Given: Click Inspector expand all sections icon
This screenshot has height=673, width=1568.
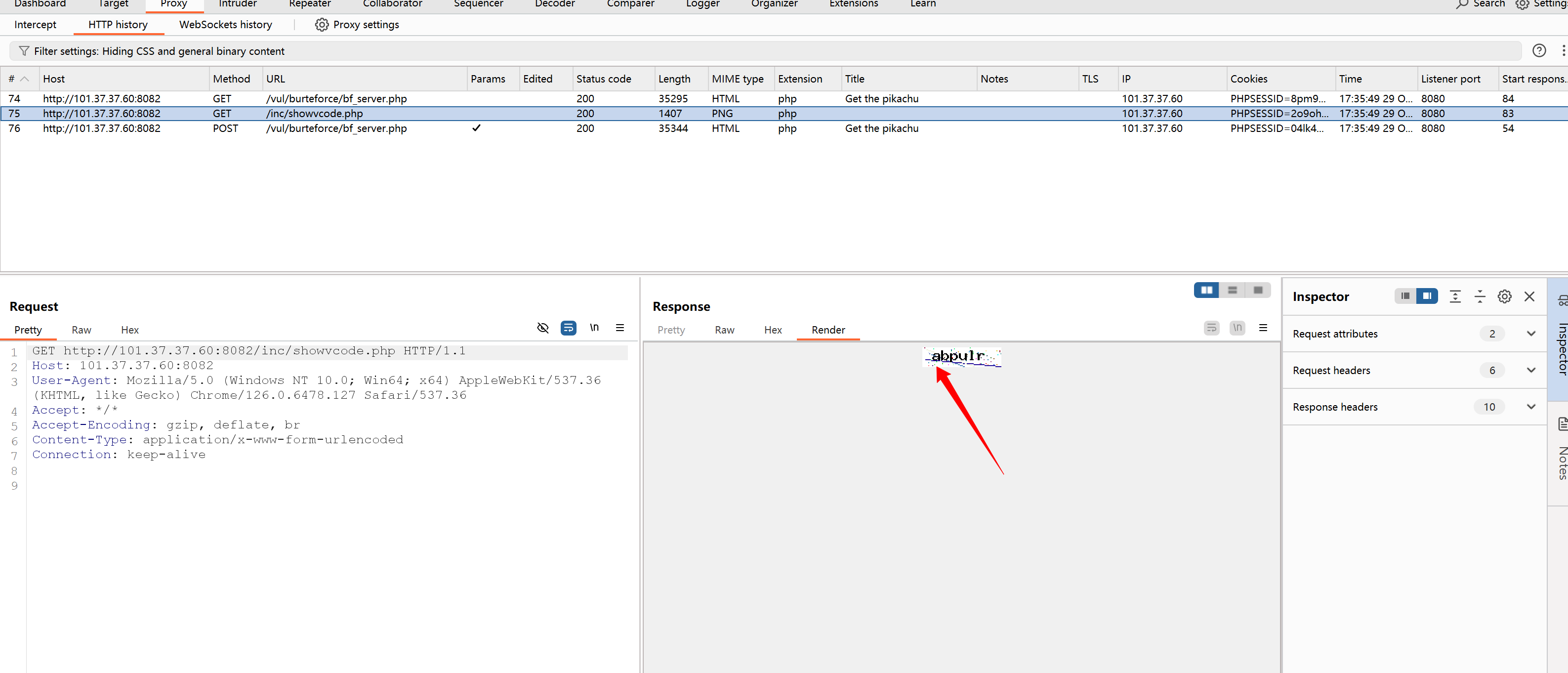Looking at the screenshot, I should click(1455, 296).
